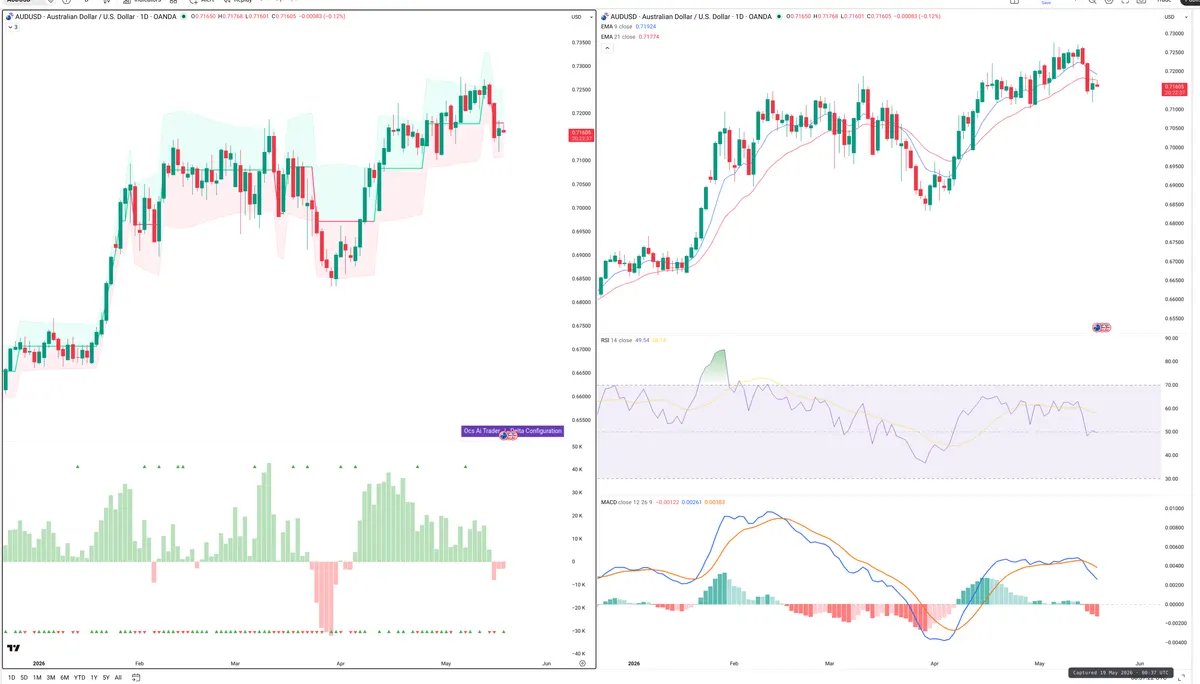Click the Ocs Ai Trader Delta Configuration label
Screen dimensions: 1200x684
tap(512, 431)
